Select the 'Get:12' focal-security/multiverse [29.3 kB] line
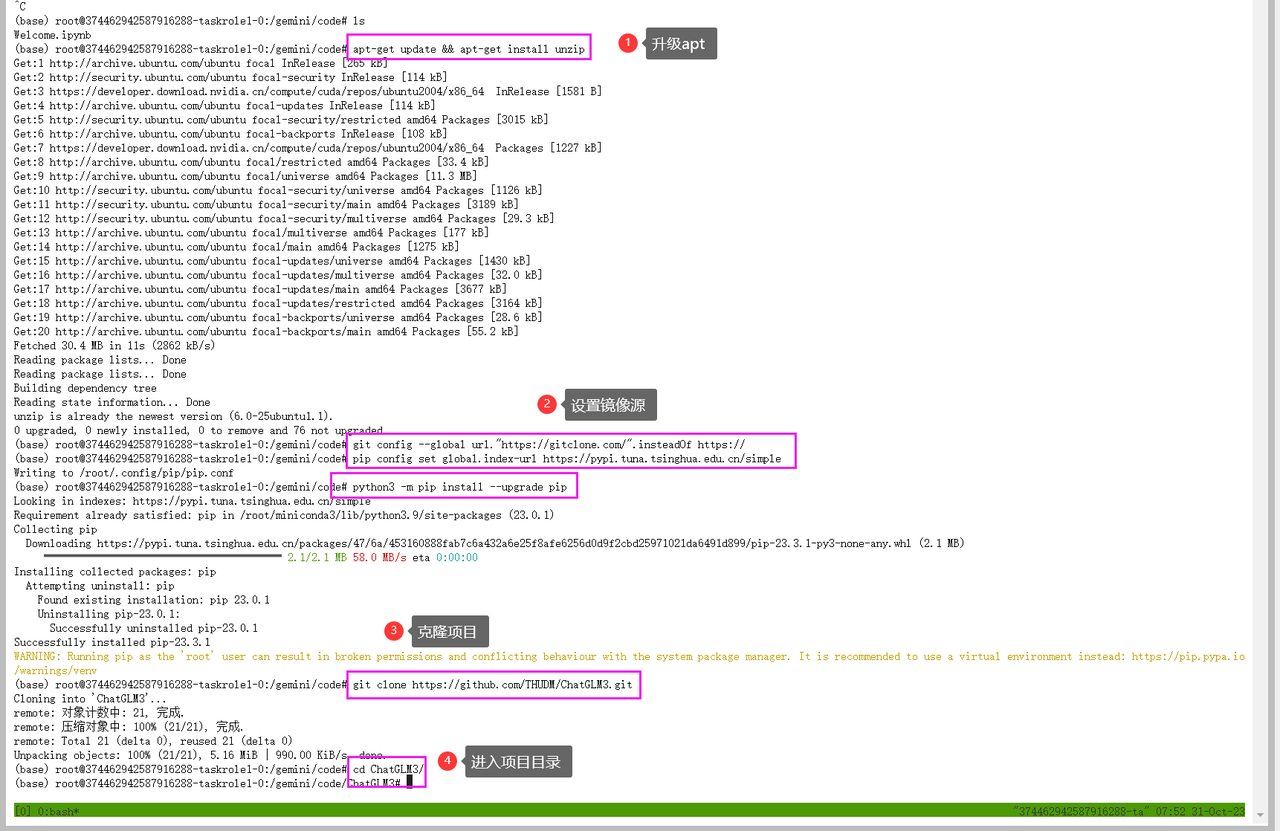Image resolution: width=1280 pixels, height=831 pixels. (x=284, y=218)
